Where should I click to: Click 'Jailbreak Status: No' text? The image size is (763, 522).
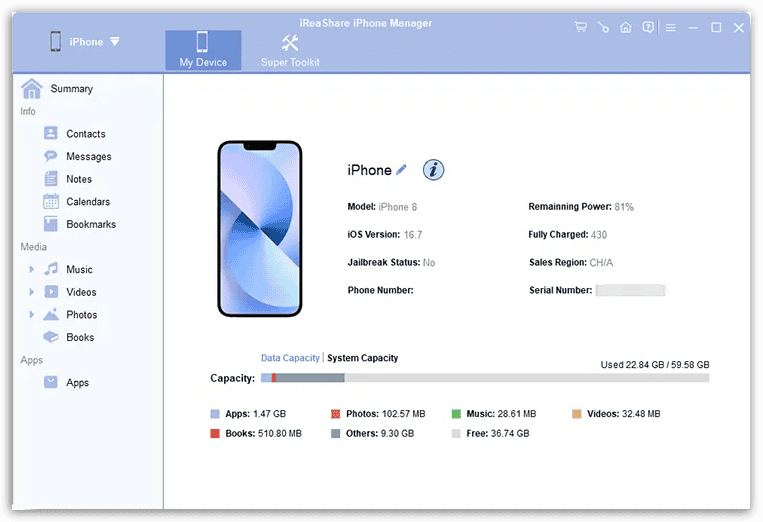[391, 262]
